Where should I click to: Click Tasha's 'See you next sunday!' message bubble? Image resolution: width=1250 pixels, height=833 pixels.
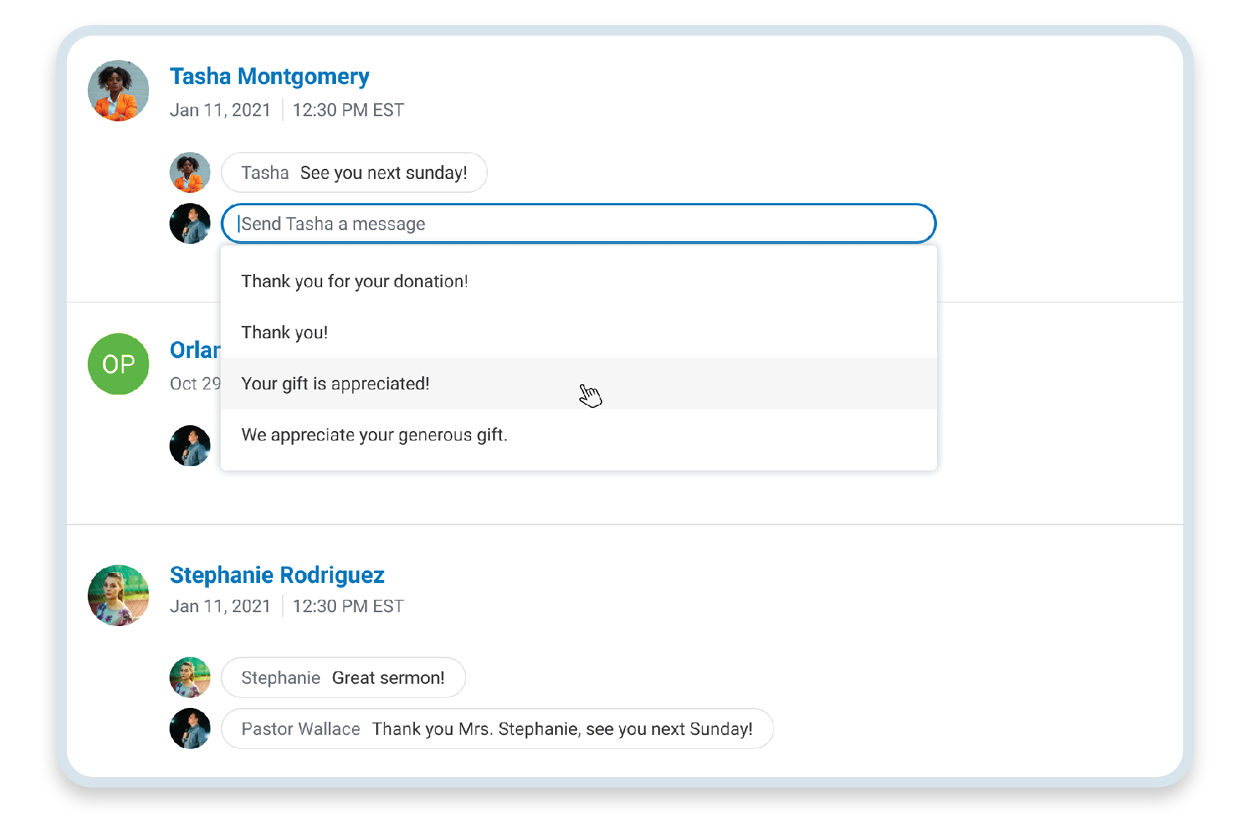(x=354, y=173)
